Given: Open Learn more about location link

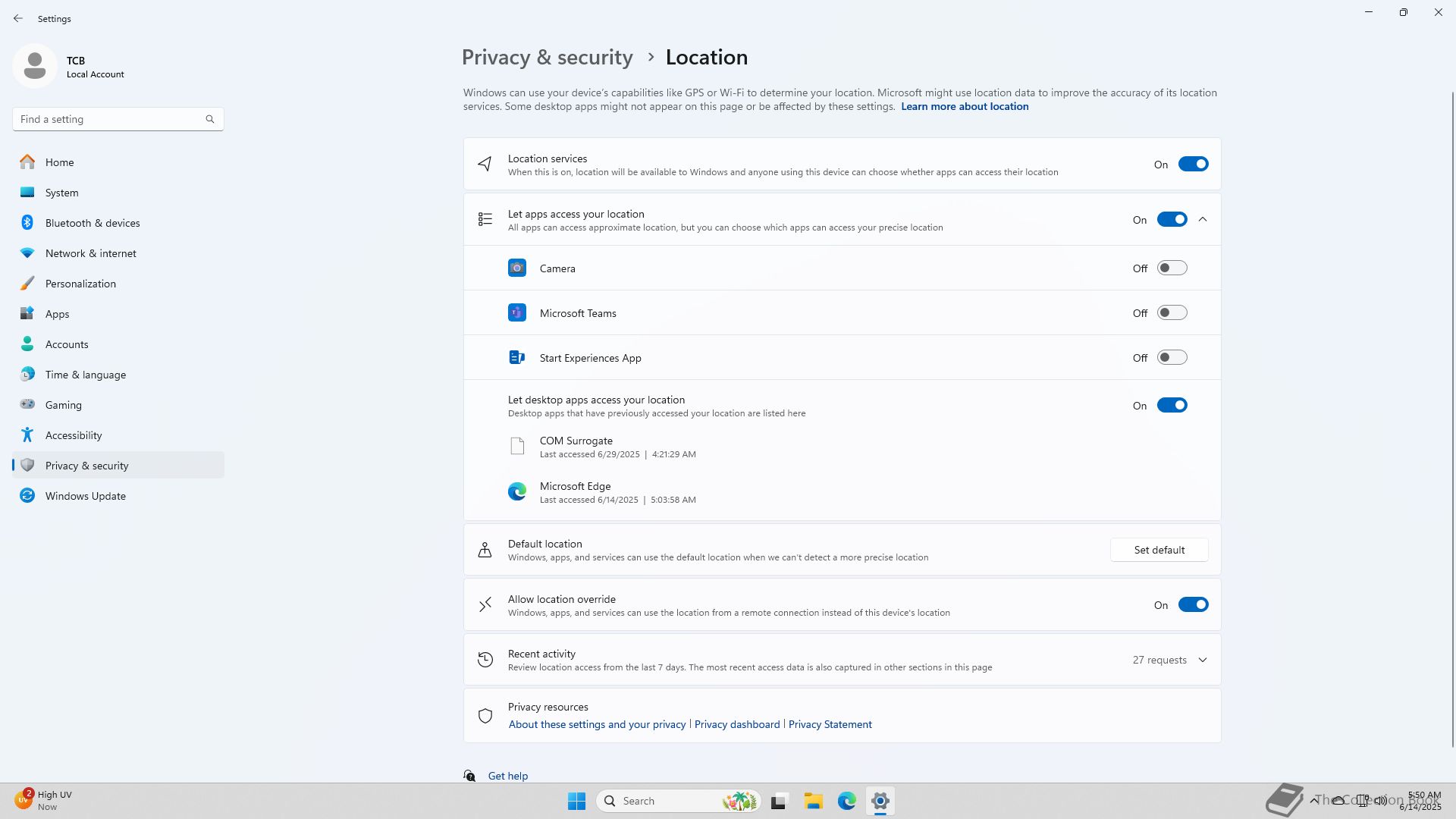Looking at the screenshot, I should (x=965, y=107).
